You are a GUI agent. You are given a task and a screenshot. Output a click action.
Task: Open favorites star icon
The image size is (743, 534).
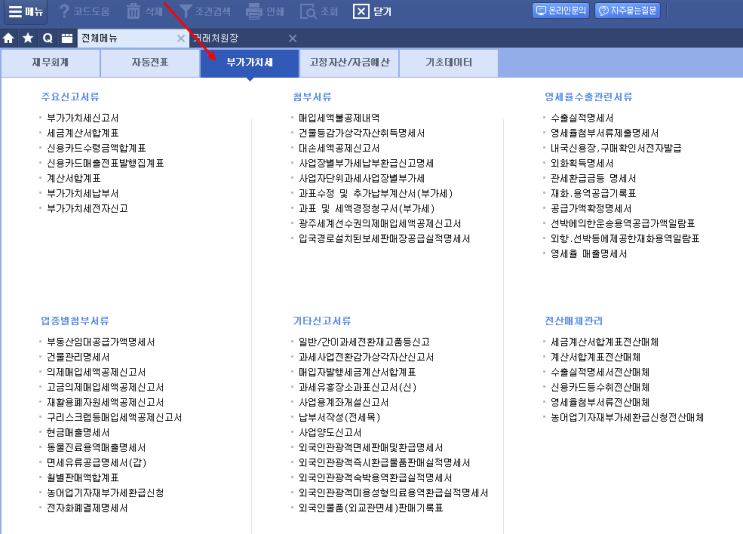pos(28,38)
